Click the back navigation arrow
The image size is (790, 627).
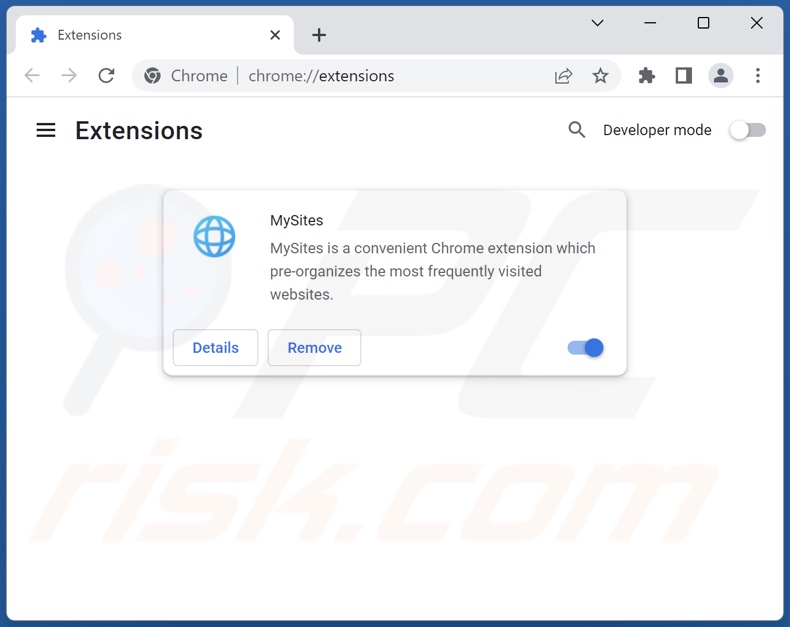[32, 76]
